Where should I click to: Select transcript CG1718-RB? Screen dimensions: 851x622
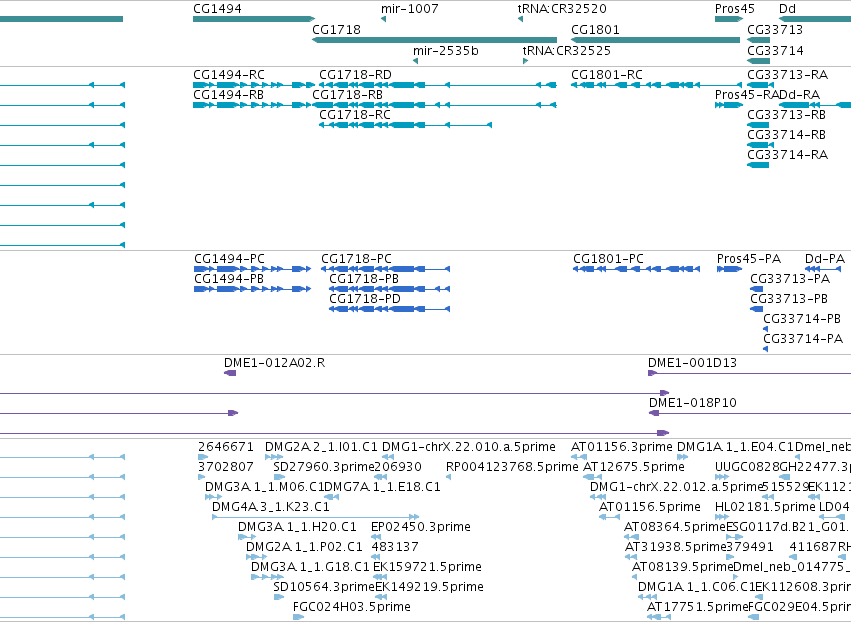tap(435, 105)
